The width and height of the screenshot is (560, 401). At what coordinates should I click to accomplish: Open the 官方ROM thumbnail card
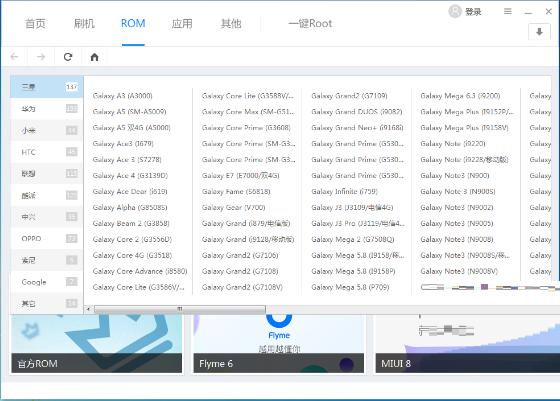[x=96, y=344]
